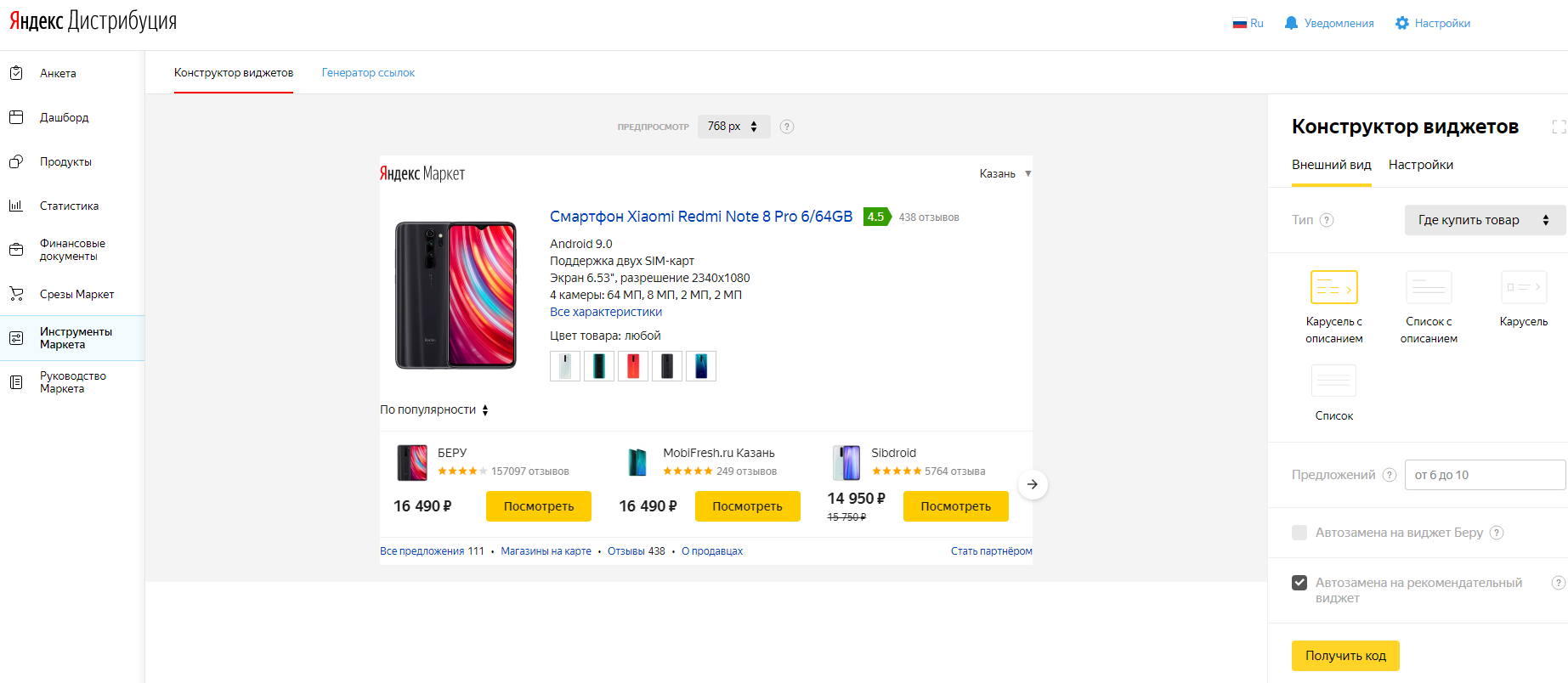
Task: Choose the list with description layout icon
Action: click(x=1429, y=288)
